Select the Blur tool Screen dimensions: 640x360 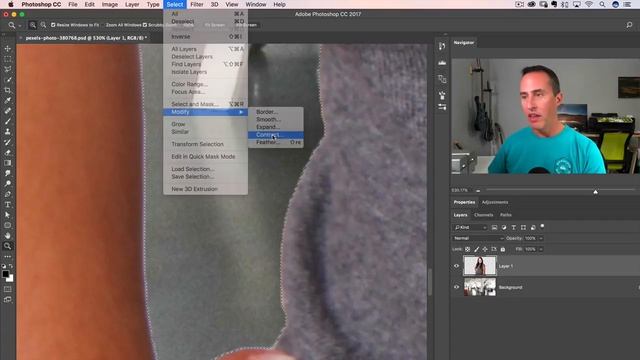point(8,173)
